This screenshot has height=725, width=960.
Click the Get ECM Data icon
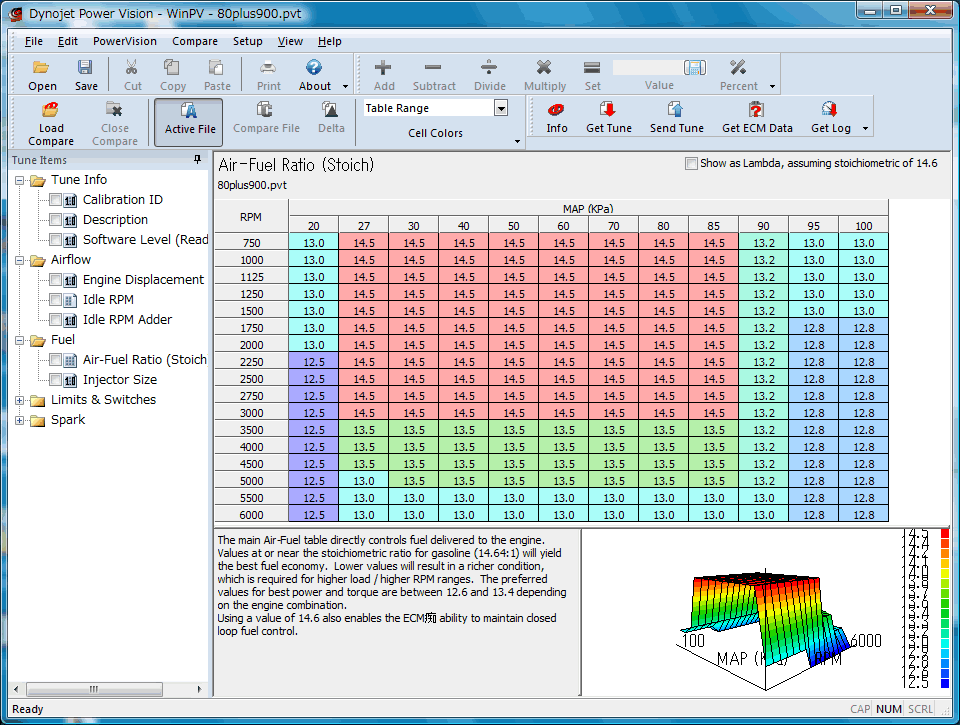coord(757,110)
